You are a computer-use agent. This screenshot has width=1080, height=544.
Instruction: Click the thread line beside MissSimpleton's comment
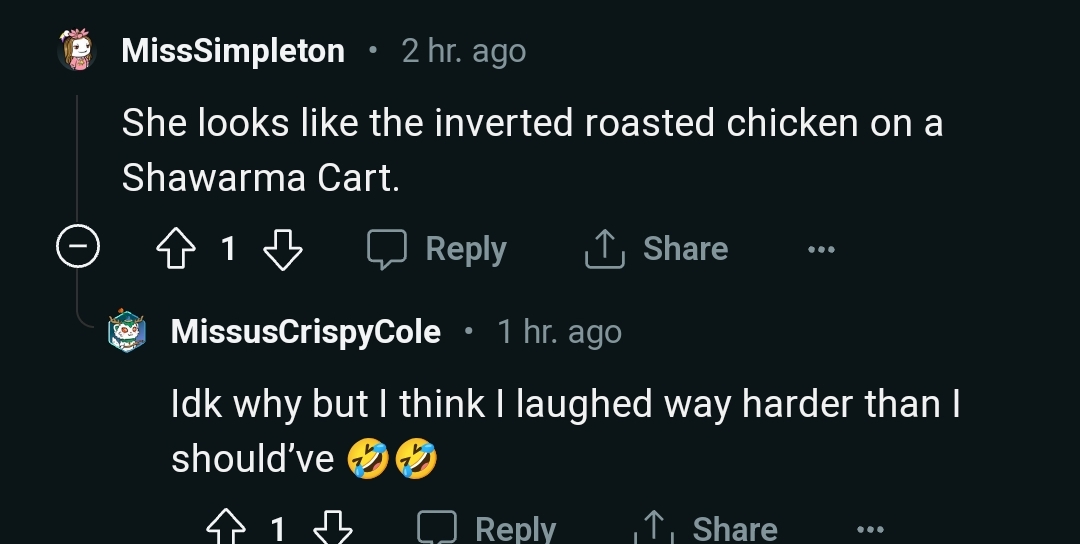point(77,160)
